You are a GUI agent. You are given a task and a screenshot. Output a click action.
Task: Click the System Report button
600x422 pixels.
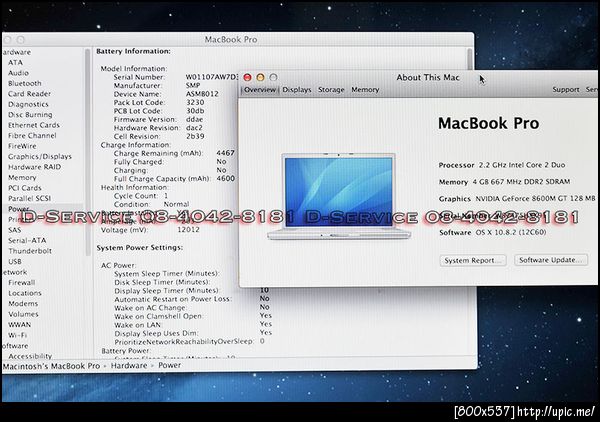[473, 261]
